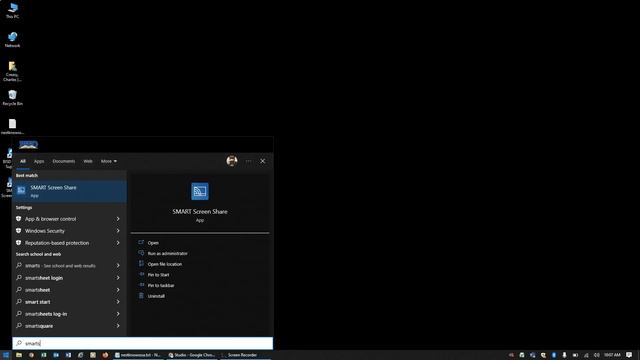This screenshot has height=360, width=640.
Task: Open the search options ellipsis menu
Action: click(248, 161)
